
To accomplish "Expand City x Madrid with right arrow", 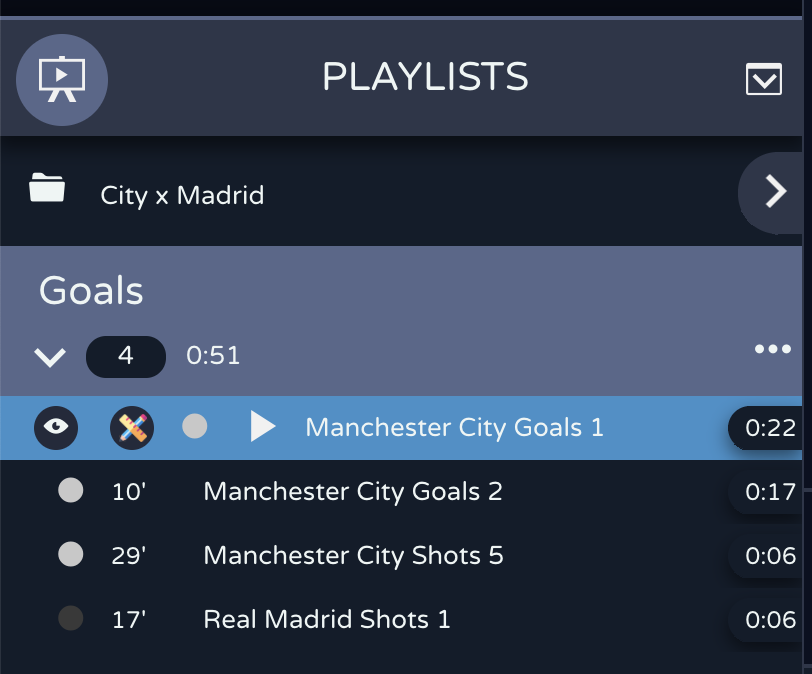I will 772,192.
